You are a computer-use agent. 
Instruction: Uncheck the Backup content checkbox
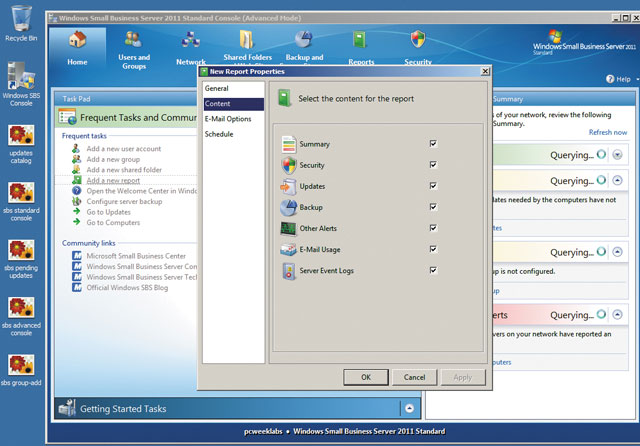(433, 207)
